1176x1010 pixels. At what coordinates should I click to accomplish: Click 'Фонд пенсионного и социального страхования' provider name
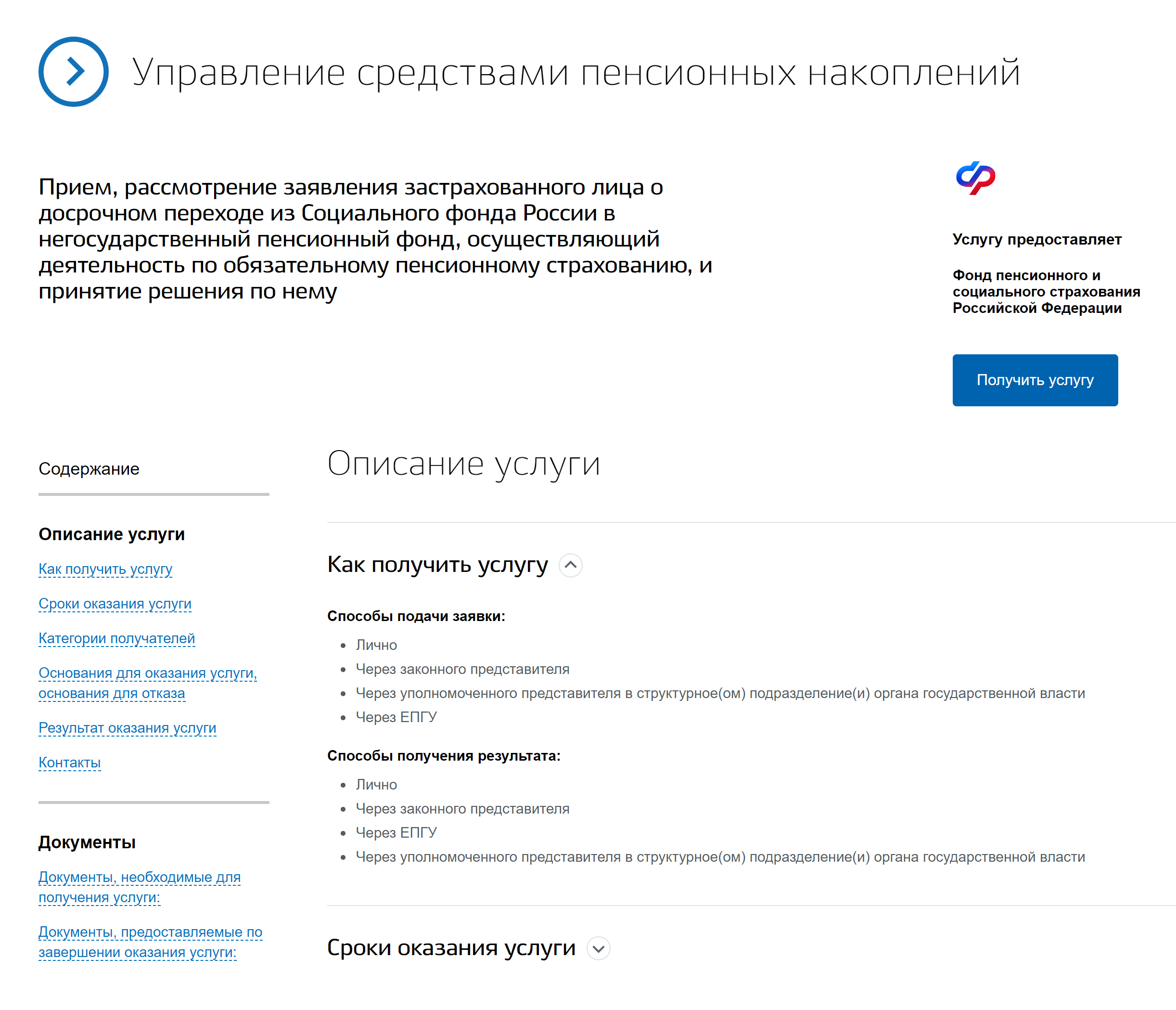pos(1046,292)
